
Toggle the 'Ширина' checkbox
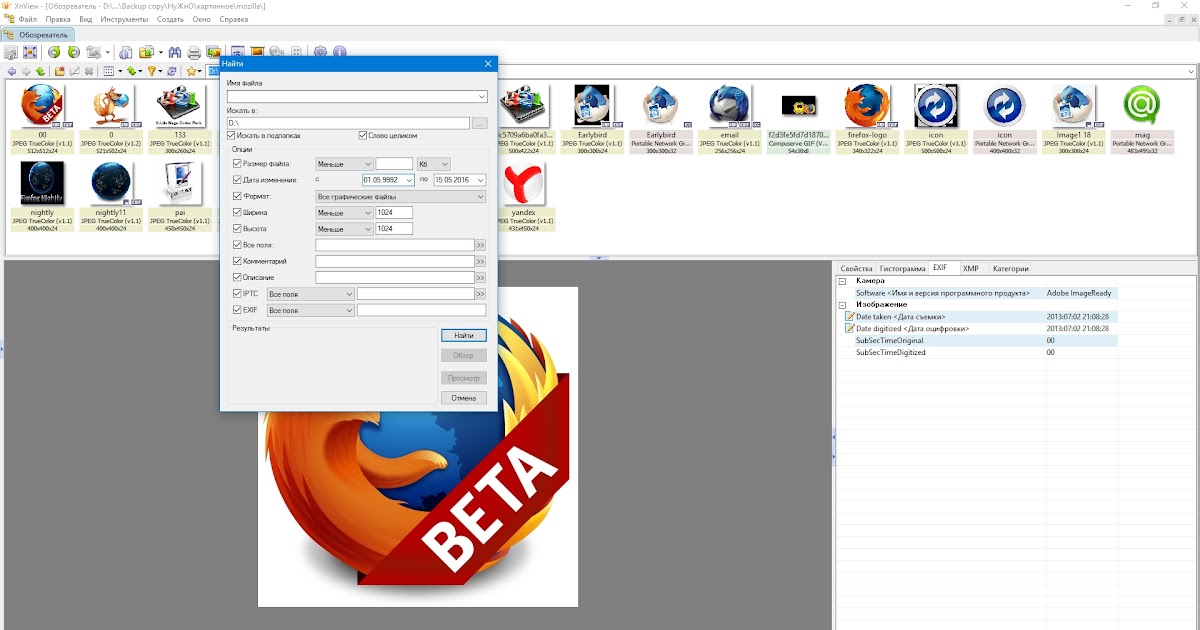(x=237, y=212)
